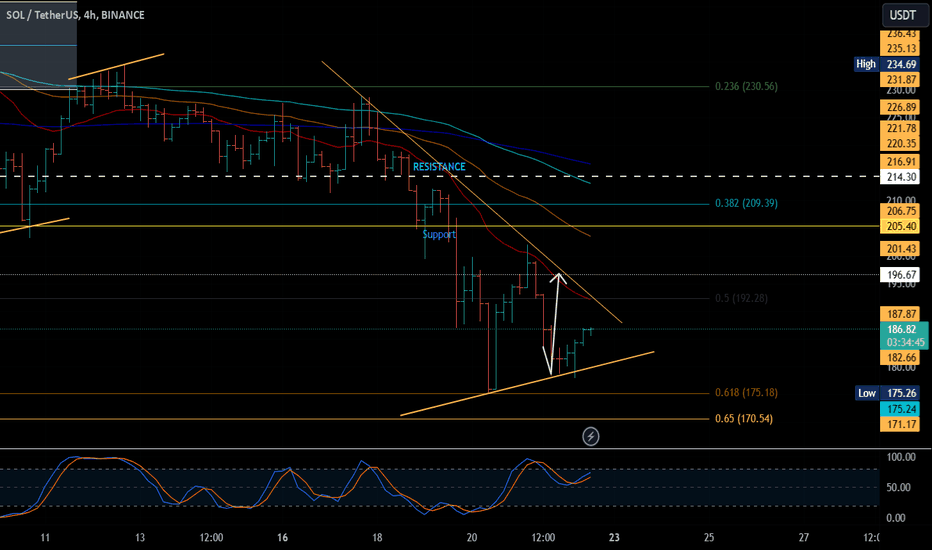Click the 100.00 stochastic scale label

point(900,457)
